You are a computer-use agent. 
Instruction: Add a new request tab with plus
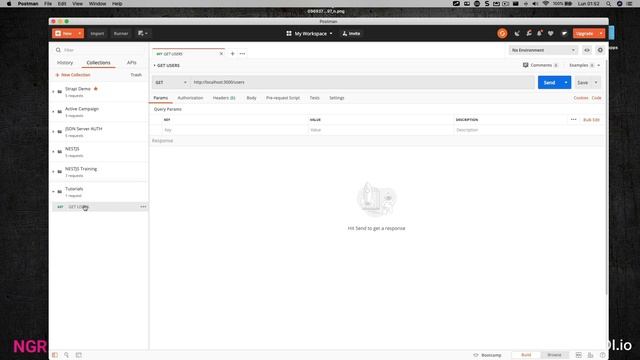232,53
